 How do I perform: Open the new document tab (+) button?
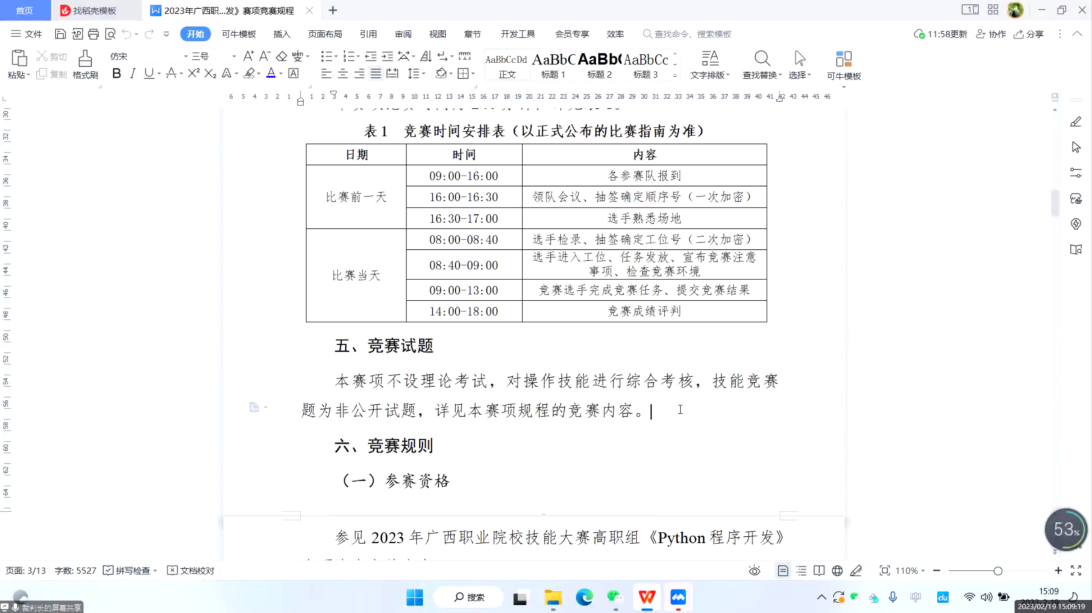[333, 10]
